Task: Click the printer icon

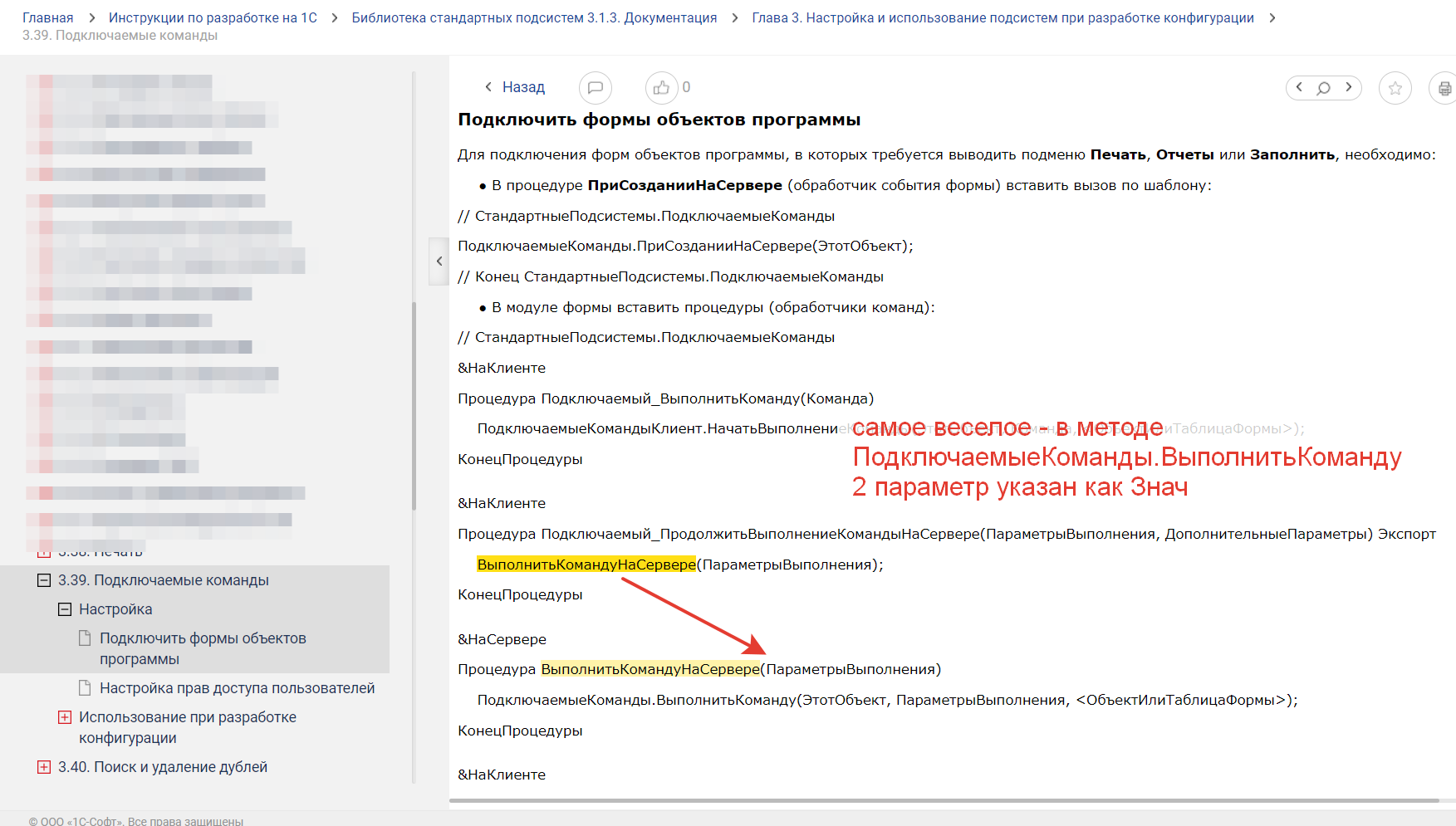Action: click(1444, 87)
